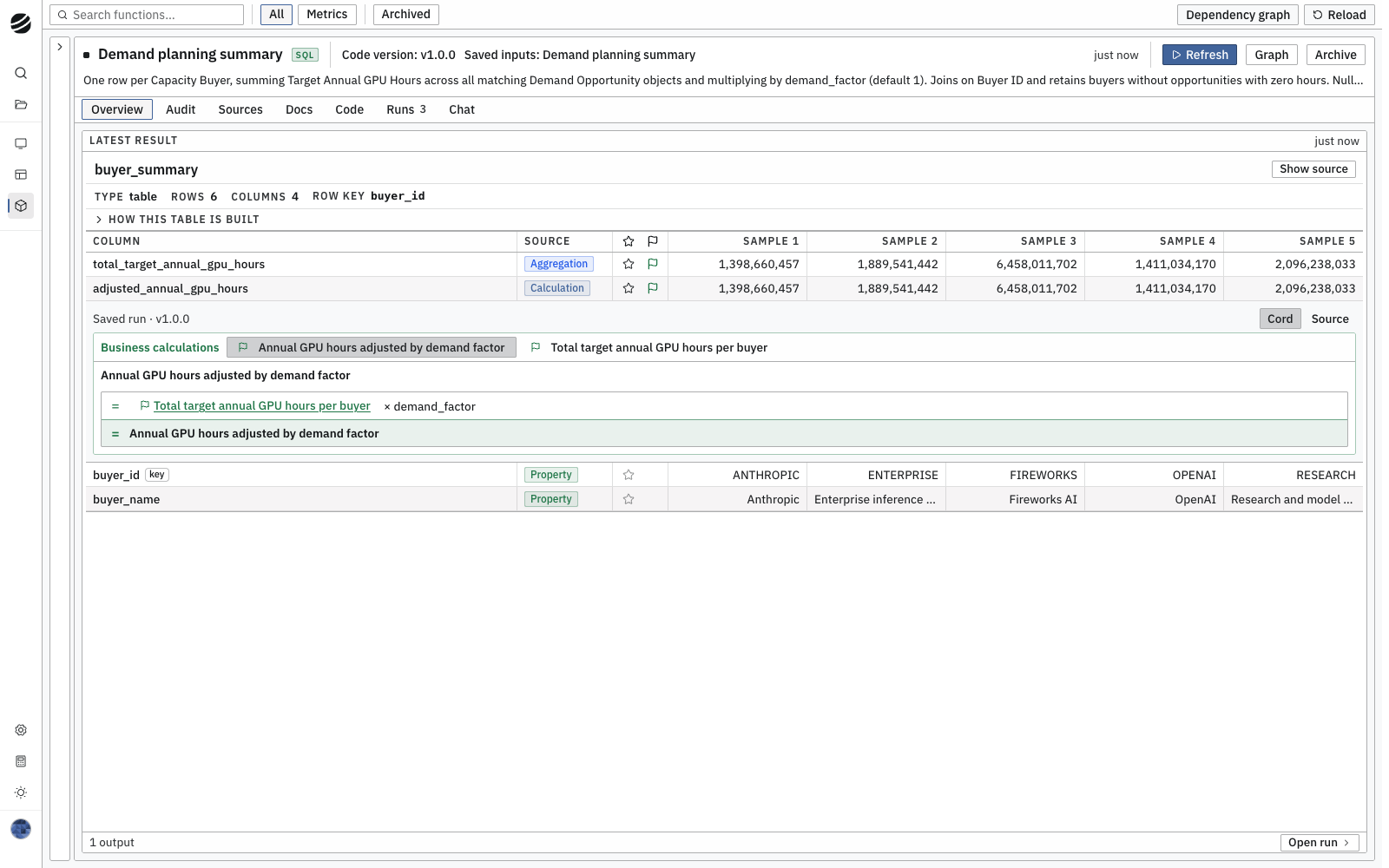Click the Annual GPU hours adjusted result row
Screen dimensions: 1389x868
[724, 433]
